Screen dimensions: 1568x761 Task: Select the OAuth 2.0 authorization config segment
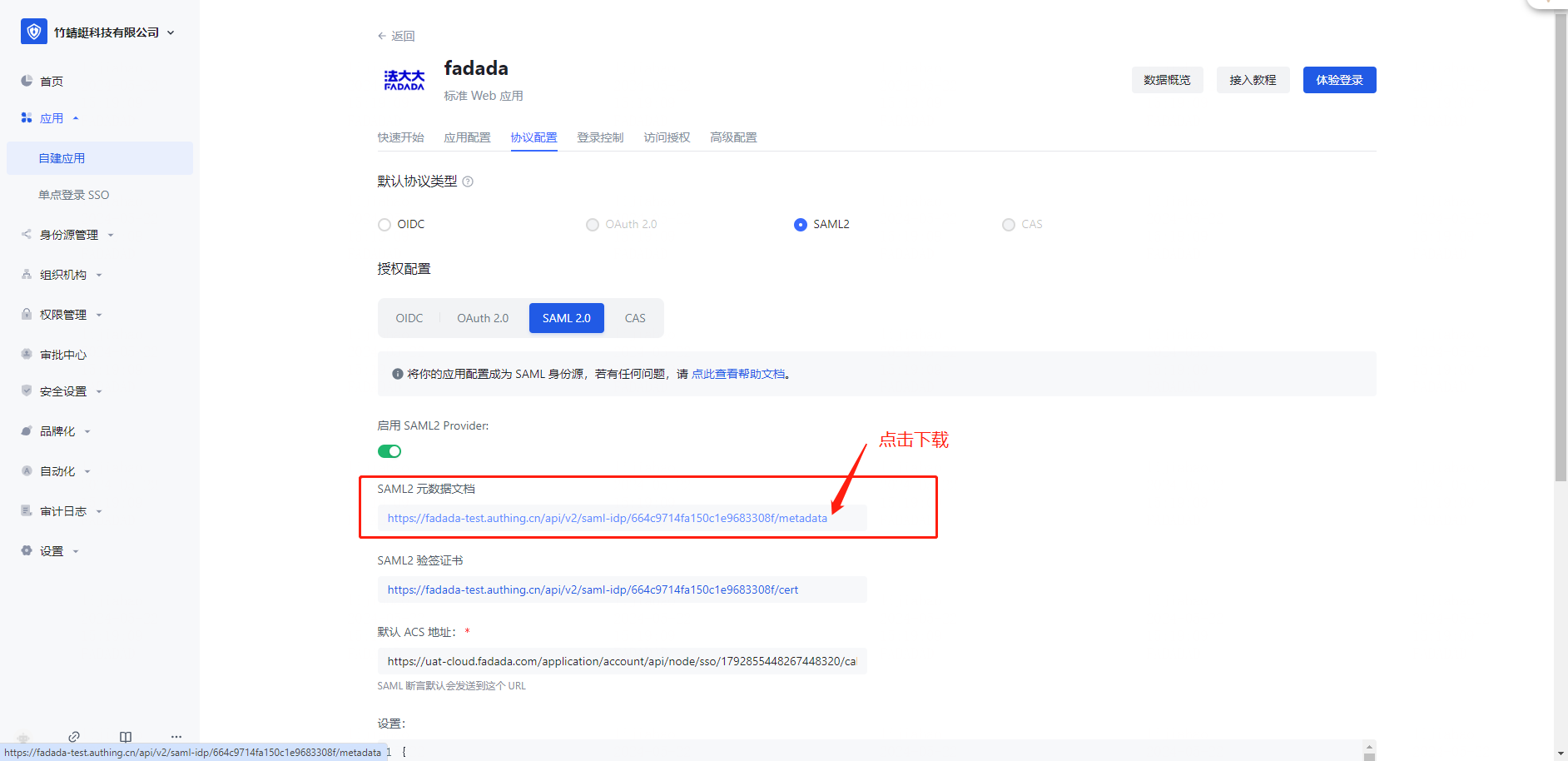[483, 318]
